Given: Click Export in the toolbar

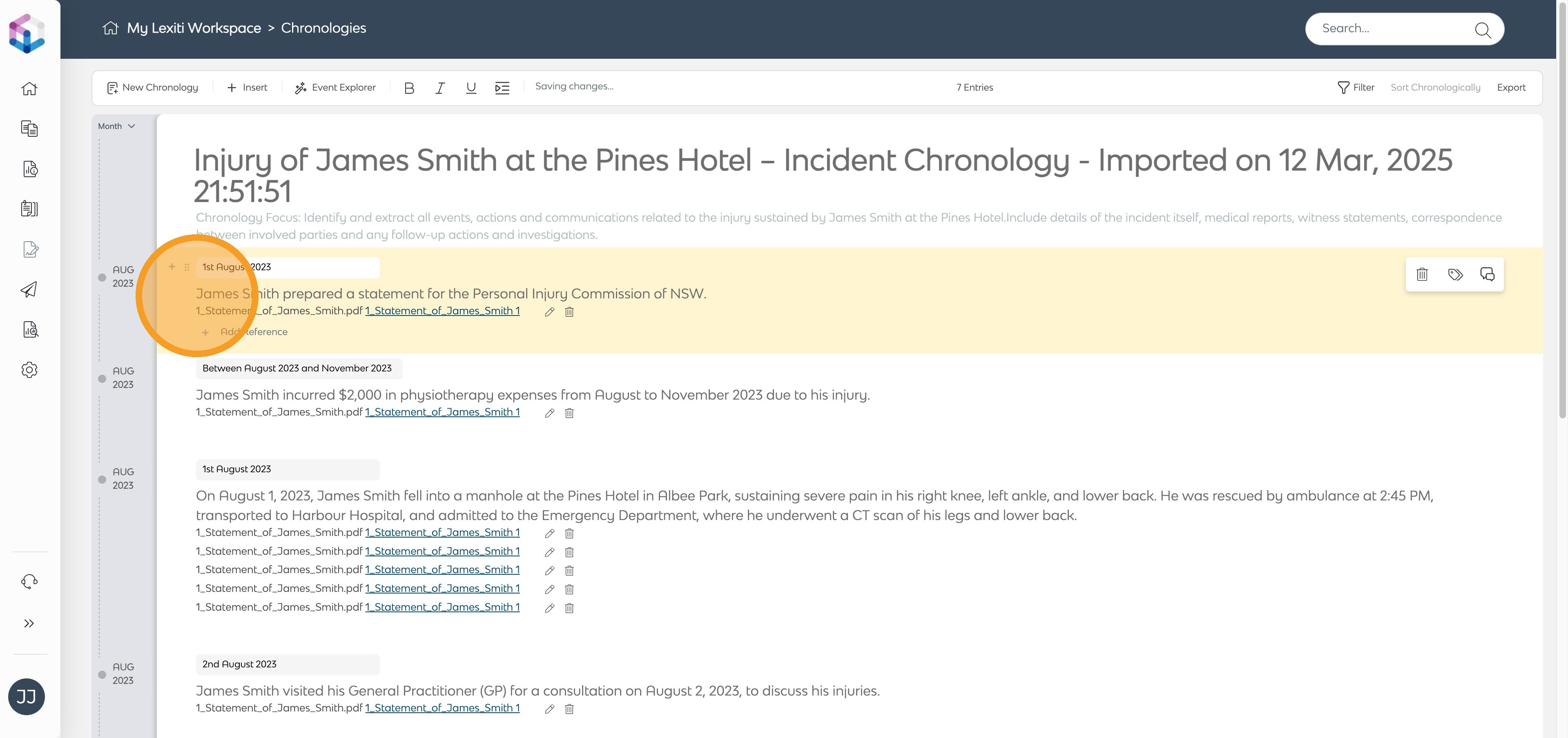Looking at the screenshot, I should 1511,88.
